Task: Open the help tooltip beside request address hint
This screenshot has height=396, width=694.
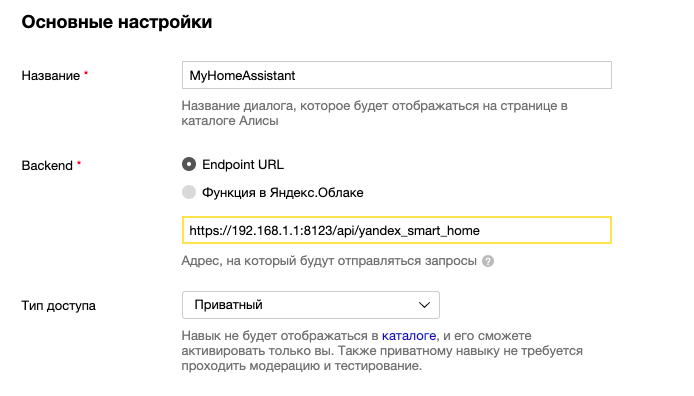Action: [488, 261]
